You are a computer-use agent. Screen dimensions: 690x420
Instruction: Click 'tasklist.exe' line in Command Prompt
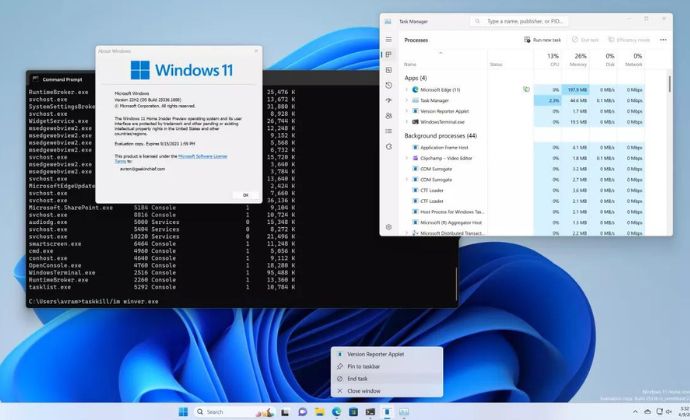coord(162,287)
